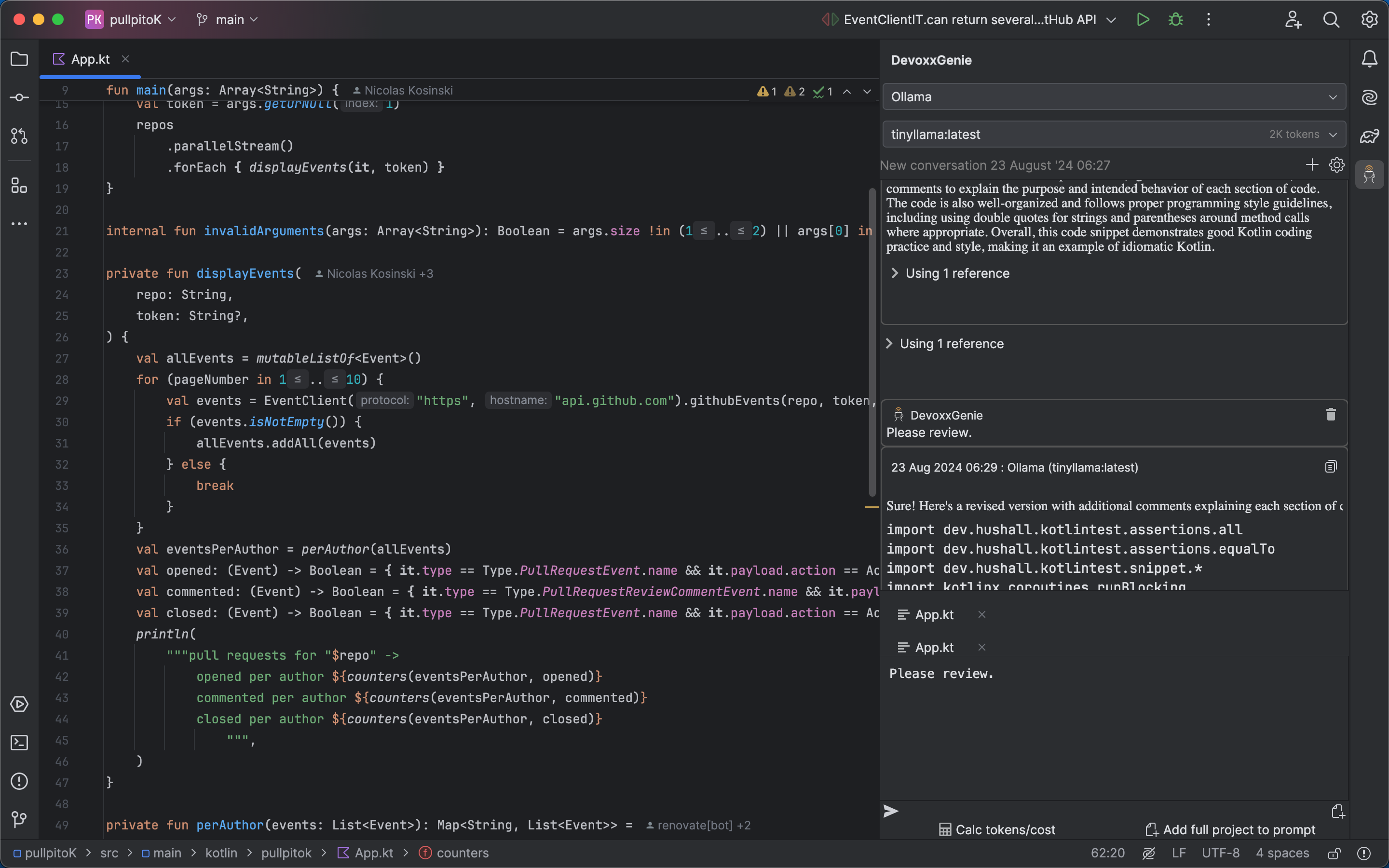Open the Commit tool window
The image size is (1389, 868).
[x=19, y=97]
